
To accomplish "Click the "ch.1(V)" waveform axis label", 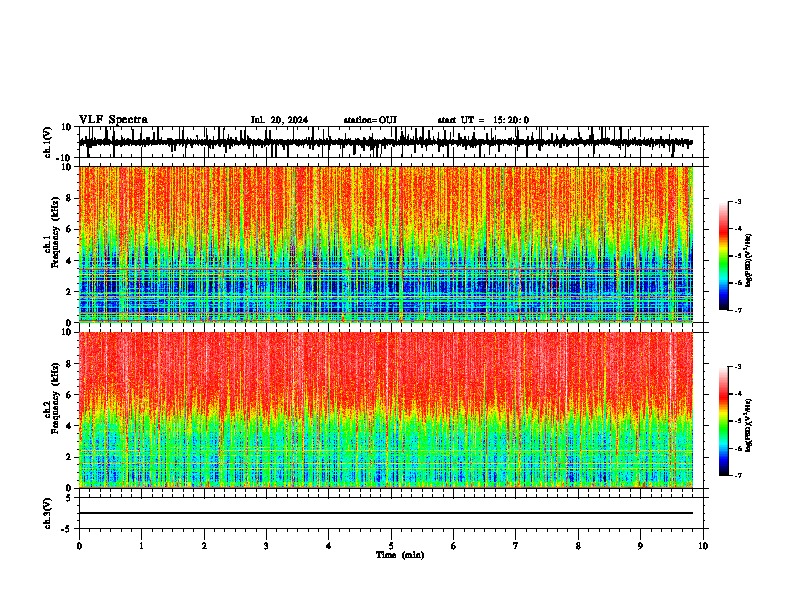I will tap(48, 142).
